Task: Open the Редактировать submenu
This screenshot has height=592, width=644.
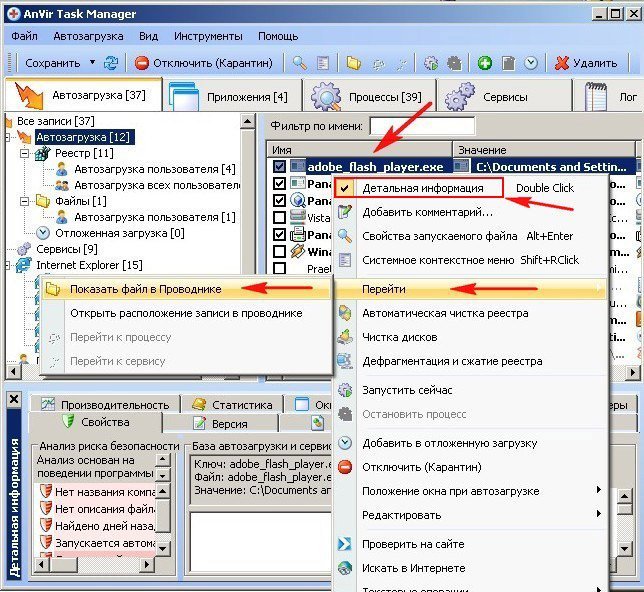Action: coord(470,515)
